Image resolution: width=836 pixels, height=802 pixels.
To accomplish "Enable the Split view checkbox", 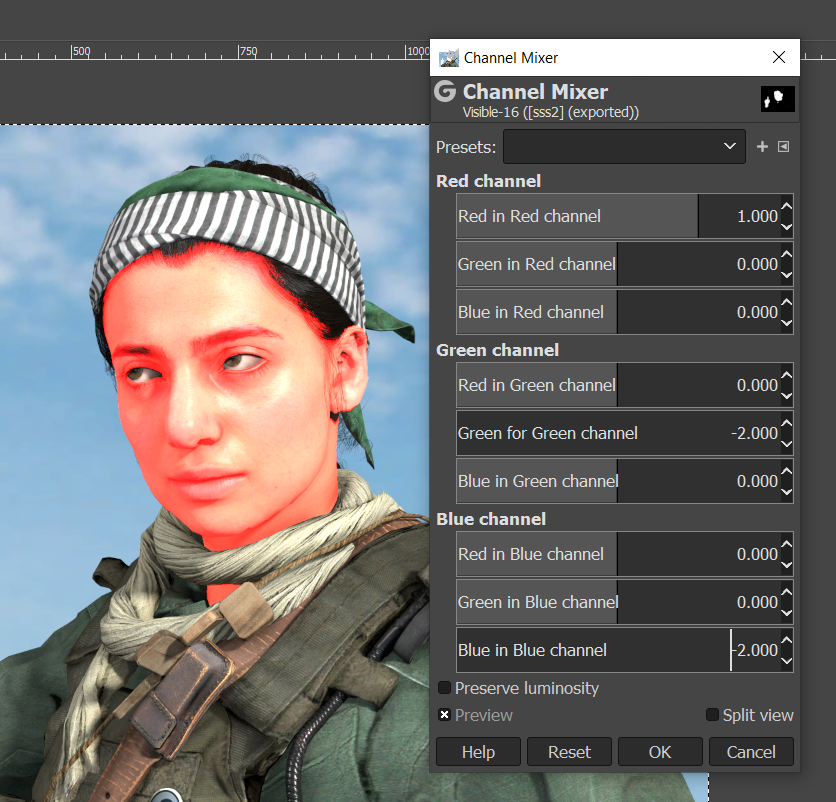I will click(712, 715).
